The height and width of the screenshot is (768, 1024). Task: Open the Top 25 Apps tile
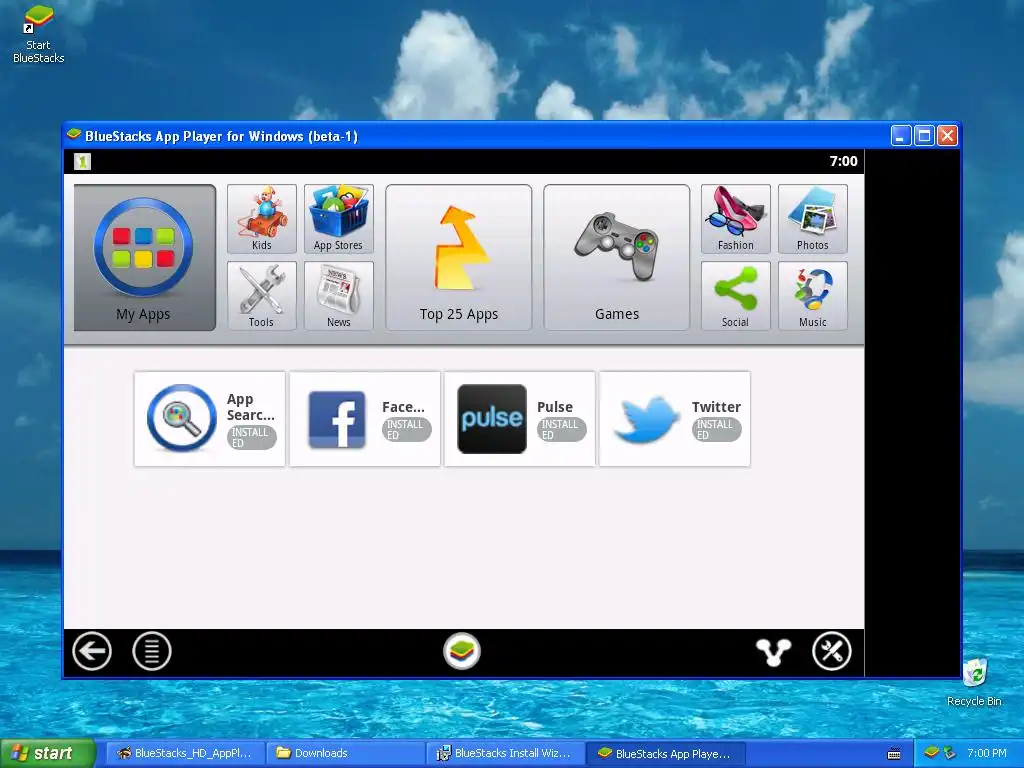458,257
